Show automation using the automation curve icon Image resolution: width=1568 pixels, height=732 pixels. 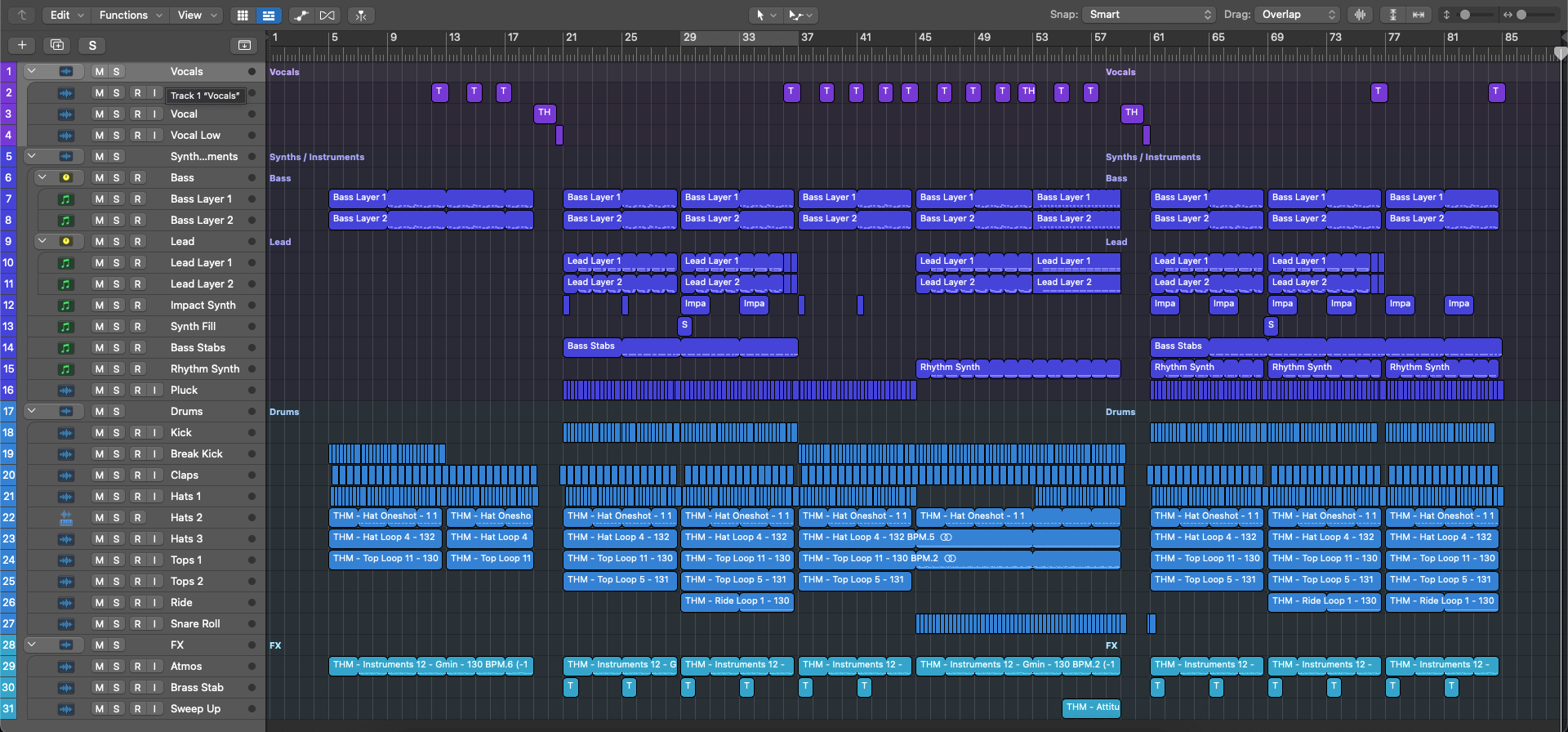tap(301, 15)
